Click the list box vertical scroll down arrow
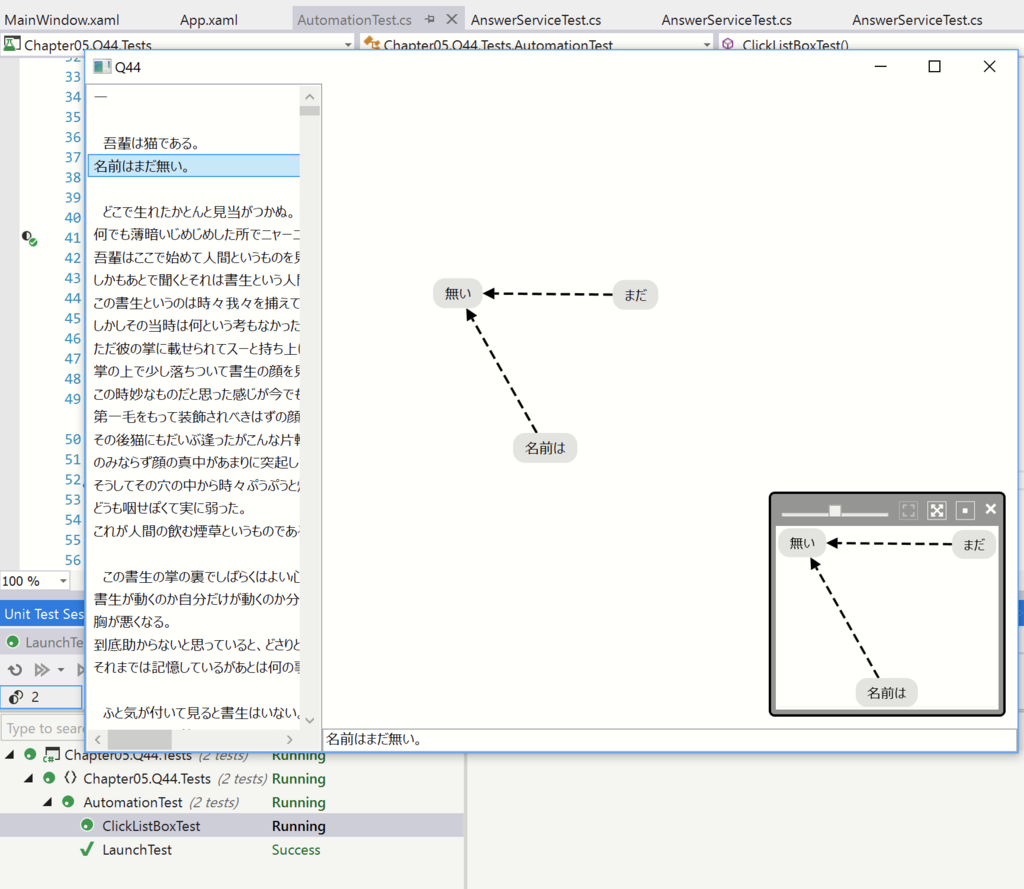The image size is (1024, 889). tap(310, 720)
